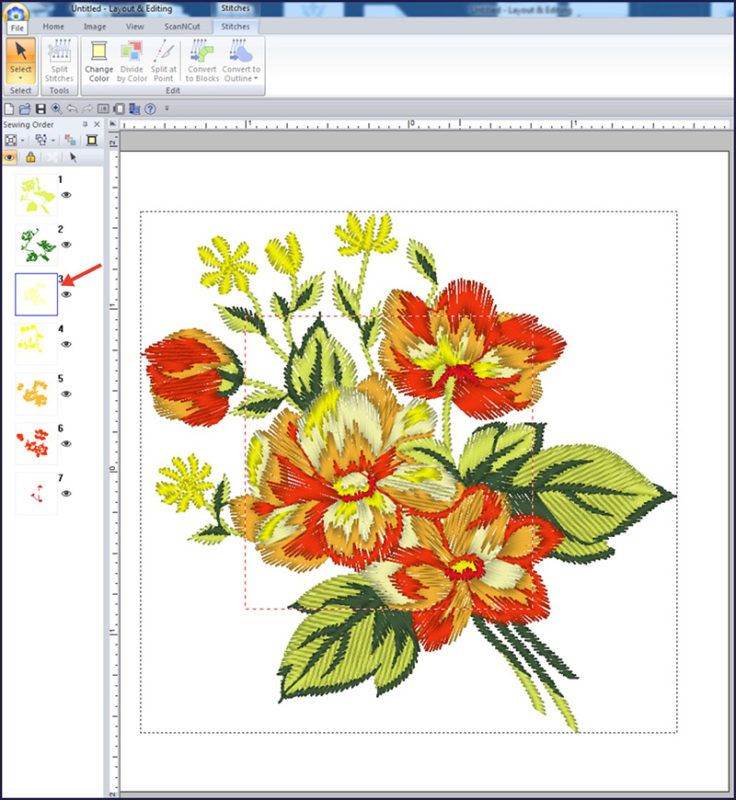Click the arrow pointer icon in Sewing Order
The width and height of the screenshot is (736, 800).
[x=73, y=158]
